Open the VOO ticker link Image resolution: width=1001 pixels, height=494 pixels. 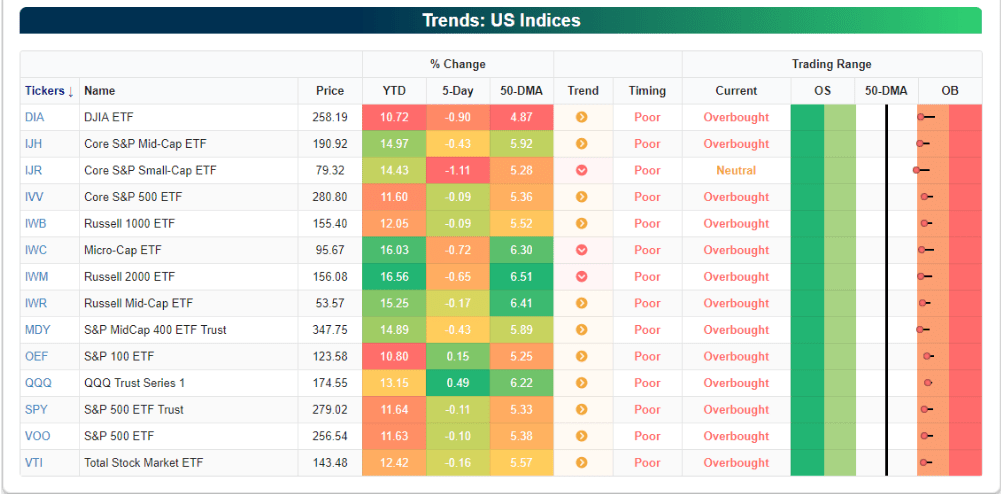[36, 436]
